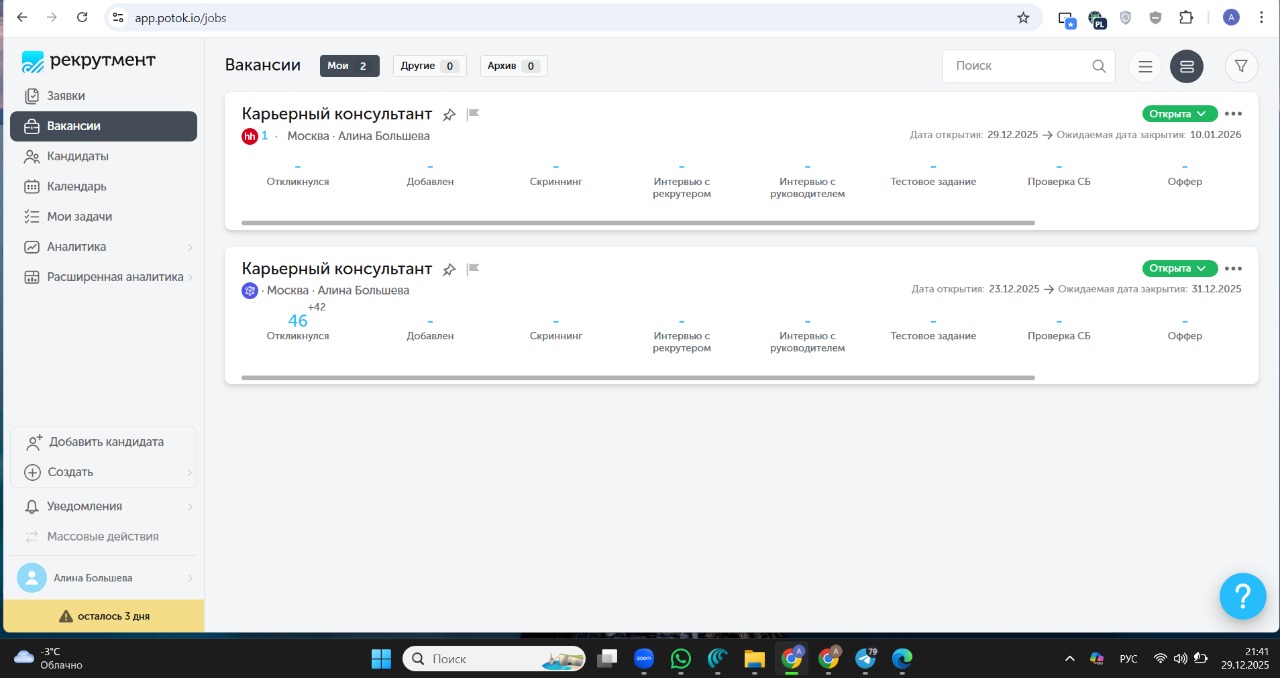Reload the page

[x=82, y=18]
